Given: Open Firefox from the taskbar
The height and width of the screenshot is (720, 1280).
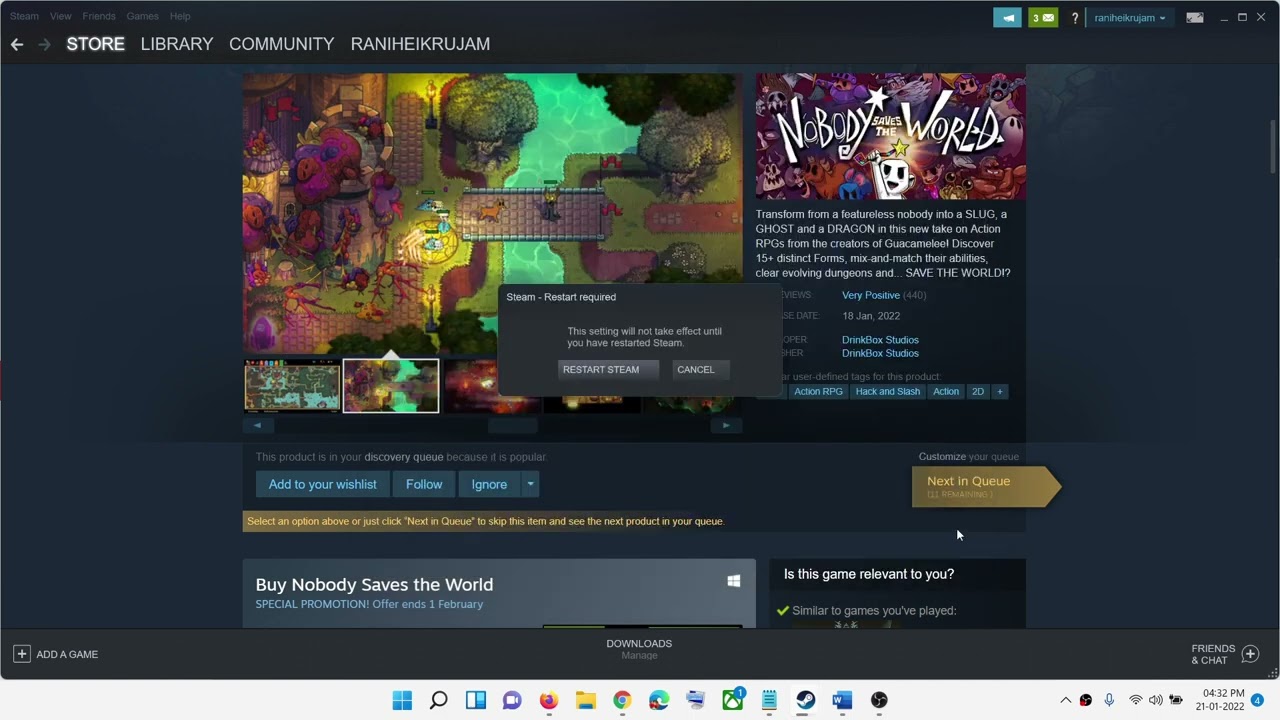Looking at the screenshot, I should [549, 700].
